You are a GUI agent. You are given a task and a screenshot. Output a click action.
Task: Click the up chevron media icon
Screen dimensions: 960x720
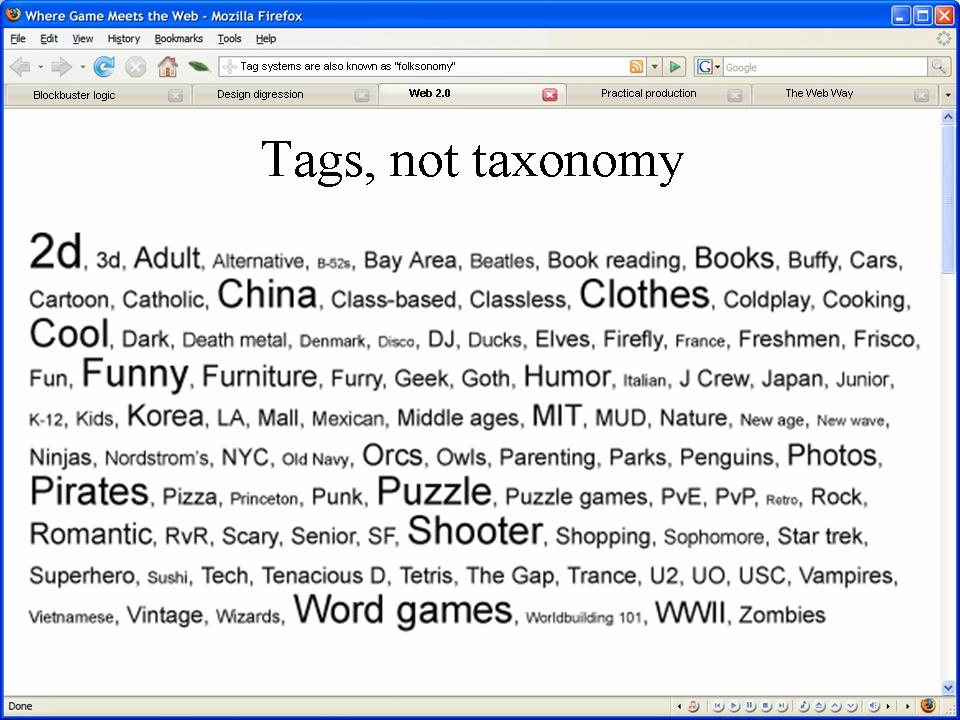[x=835, y=706]
